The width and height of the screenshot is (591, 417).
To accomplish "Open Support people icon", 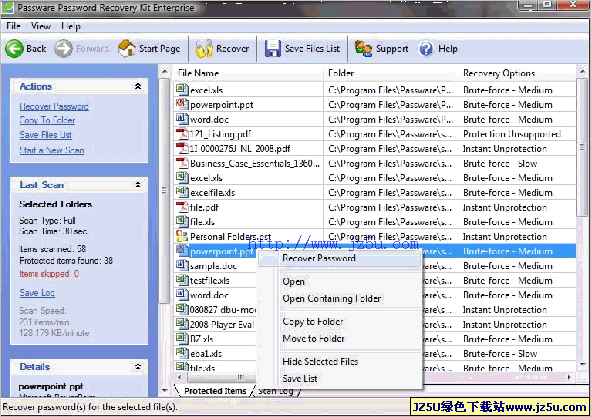I will pyautogui.click(x=363, y=49).
